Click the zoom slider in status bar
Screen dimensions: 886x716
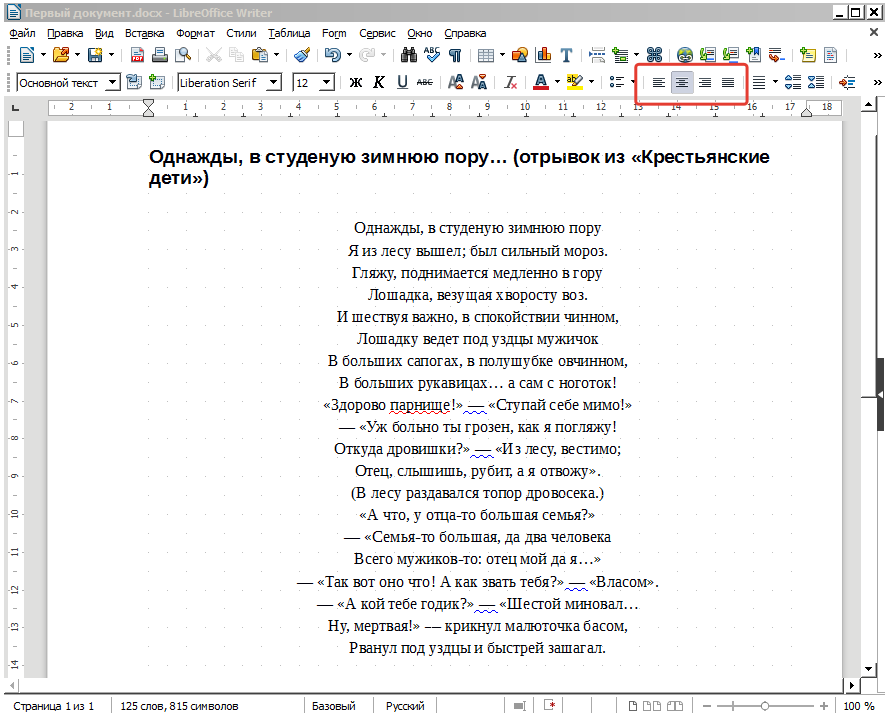pos(765,706)
